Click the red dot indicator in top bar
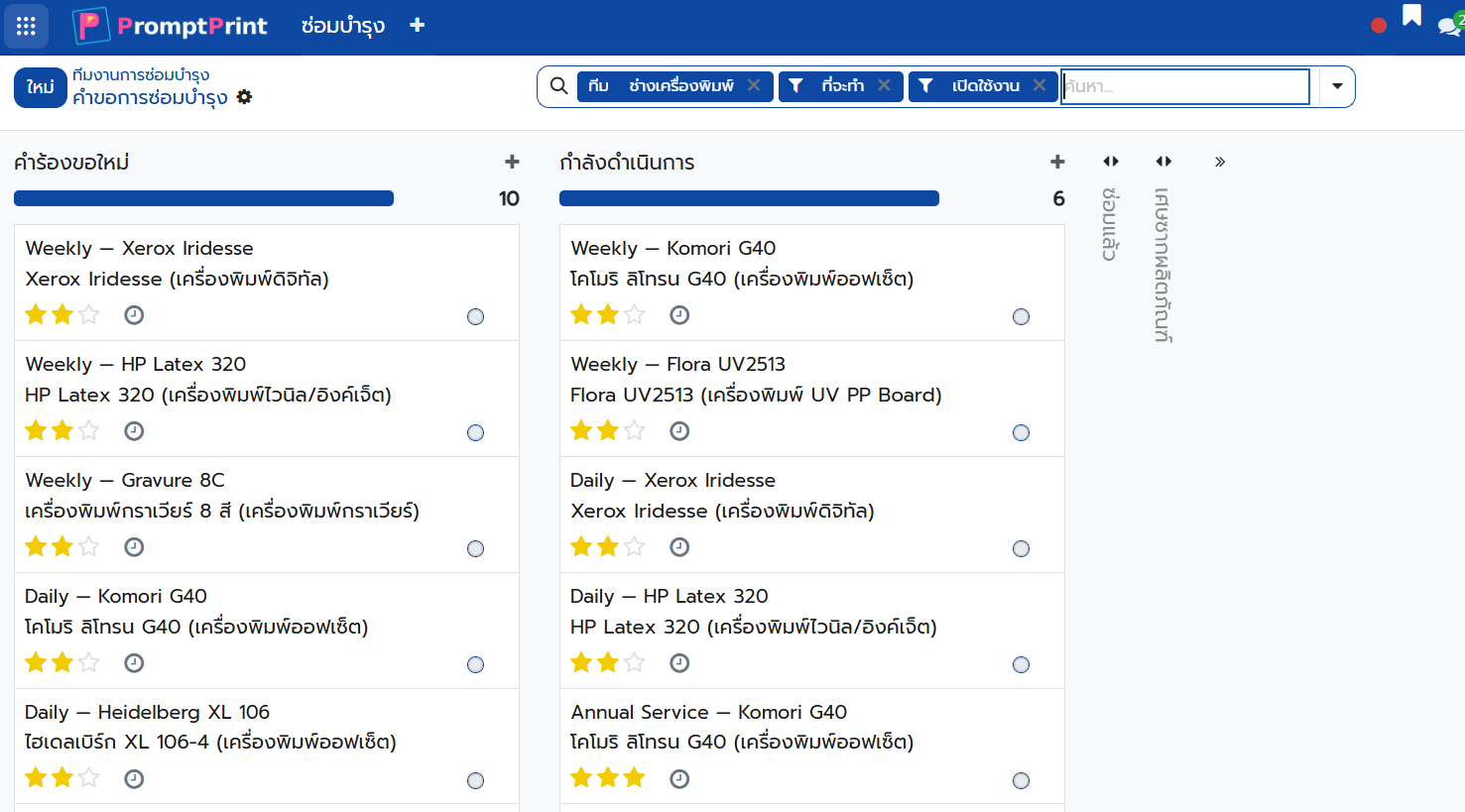The image size is (1465, 812). pos(1379,26)
